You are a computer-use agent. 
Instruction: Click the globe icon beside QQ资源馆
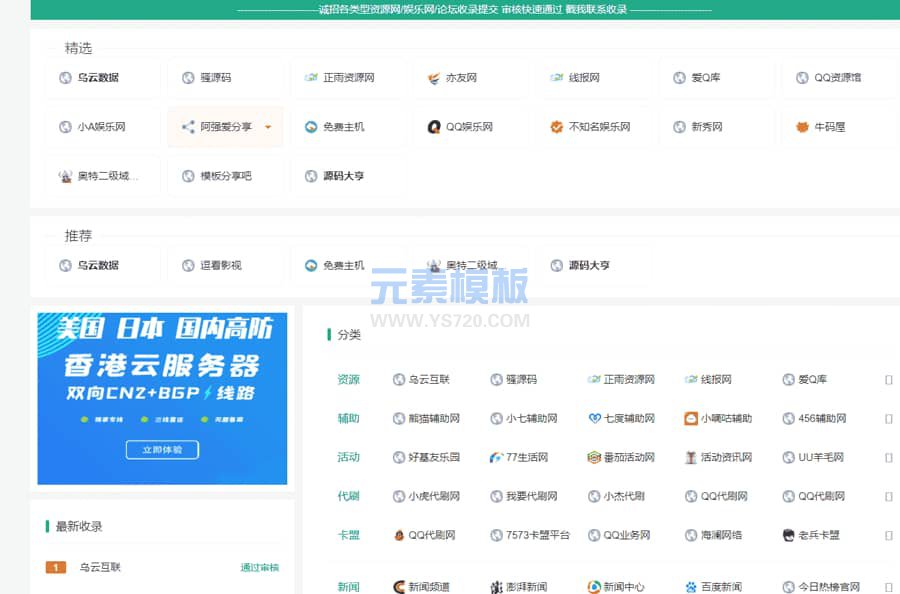click(x=802, y=77)
